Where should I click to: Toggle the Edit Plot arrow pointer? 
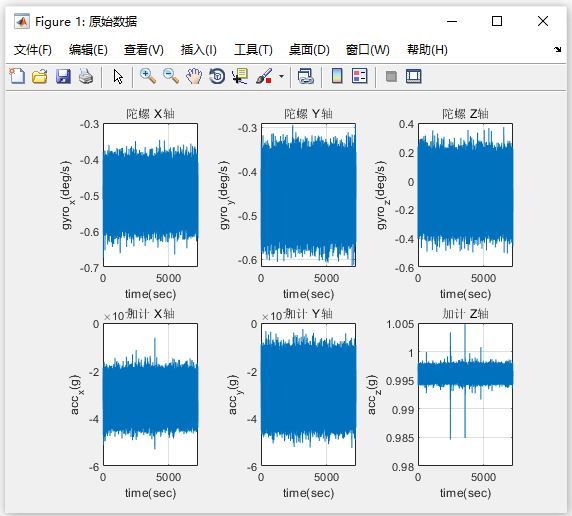(x=118, y=77)
